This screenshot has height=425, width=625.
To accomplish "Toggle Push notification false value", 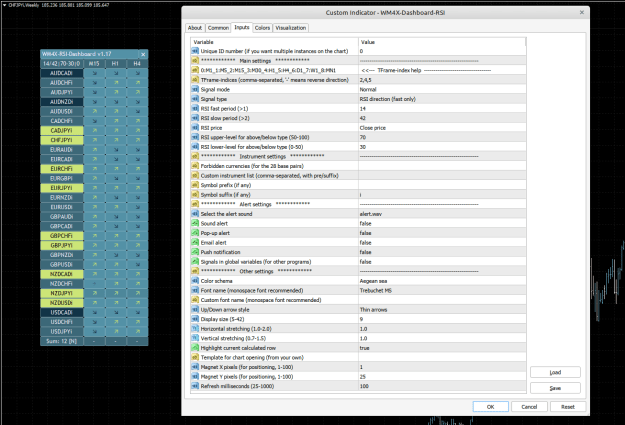I will [442, 252].
